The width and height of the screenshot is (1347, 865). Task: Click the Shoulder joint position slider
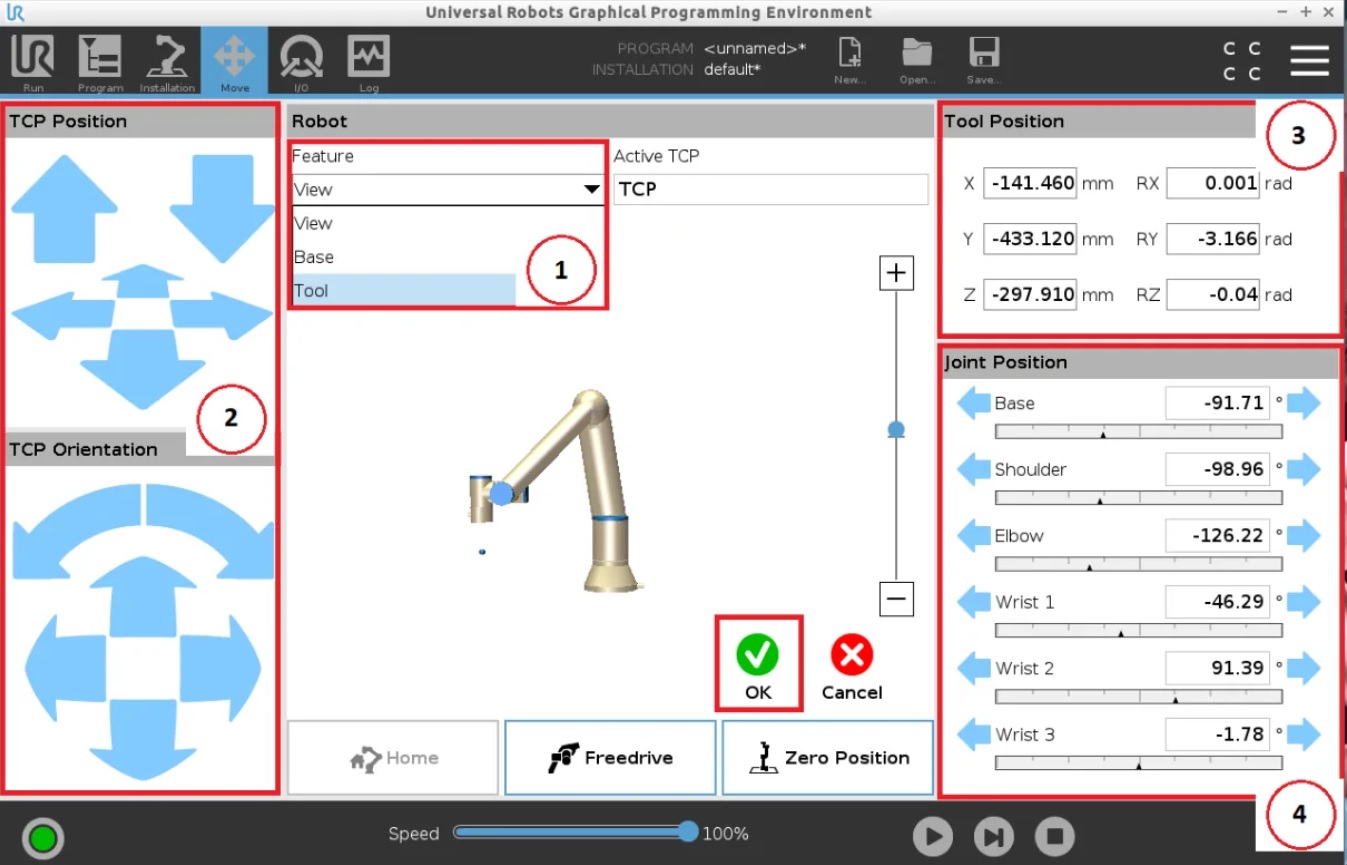click(x=1139, y=498)
